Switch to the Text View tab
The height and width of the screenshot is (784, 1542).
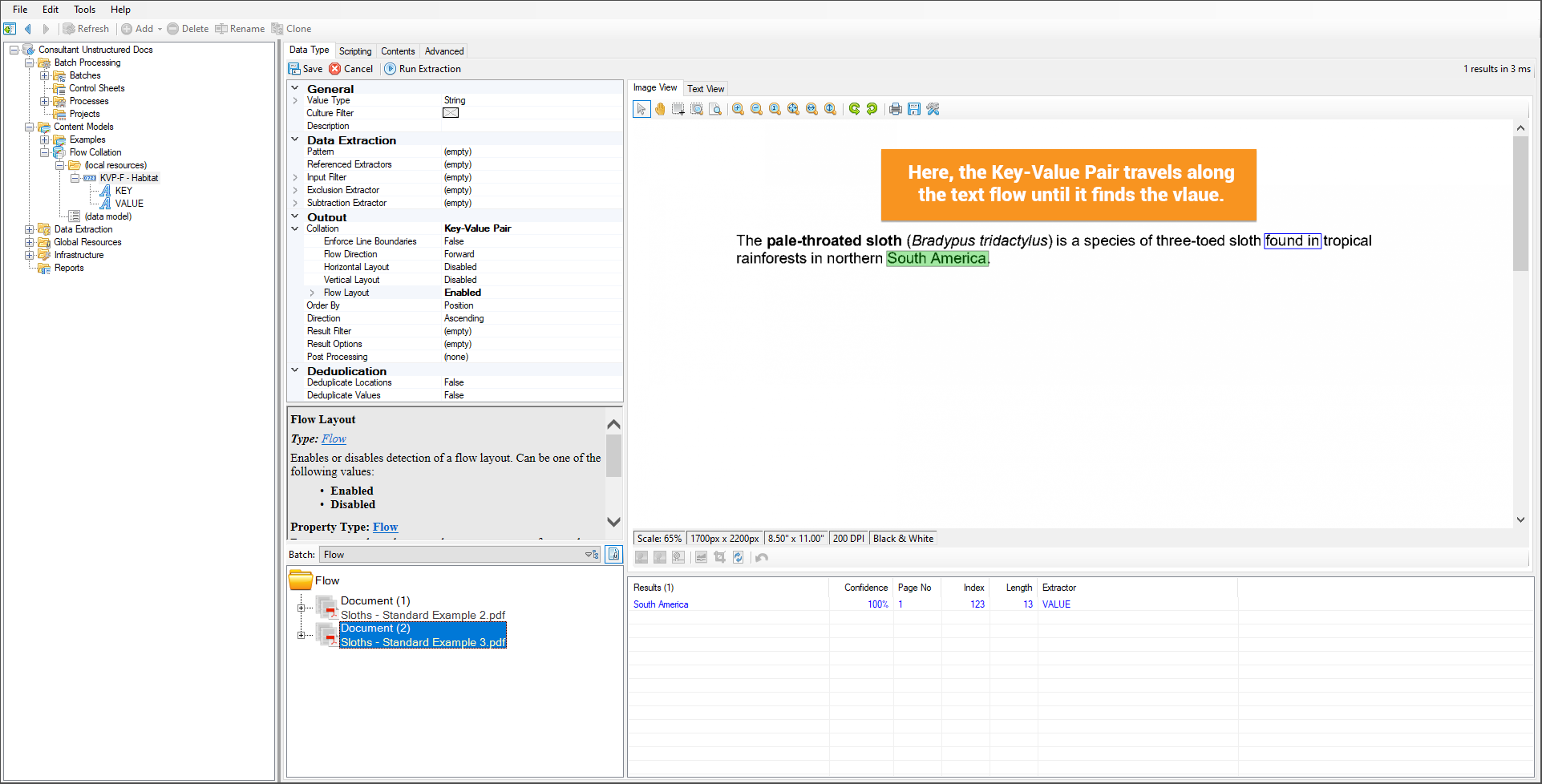coord(706,89)
